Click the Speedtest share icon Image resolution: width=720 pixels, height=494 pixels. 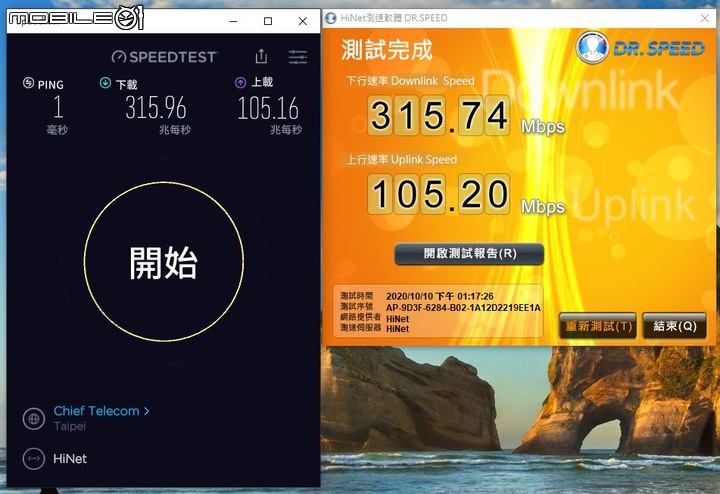pos(261,56)
